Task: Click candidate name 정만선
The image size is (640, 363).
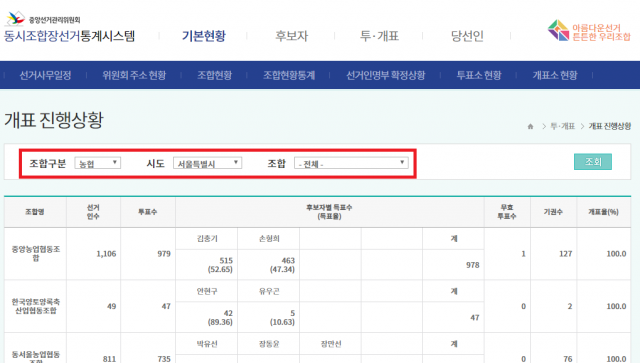Action: (x=331, y=344)
